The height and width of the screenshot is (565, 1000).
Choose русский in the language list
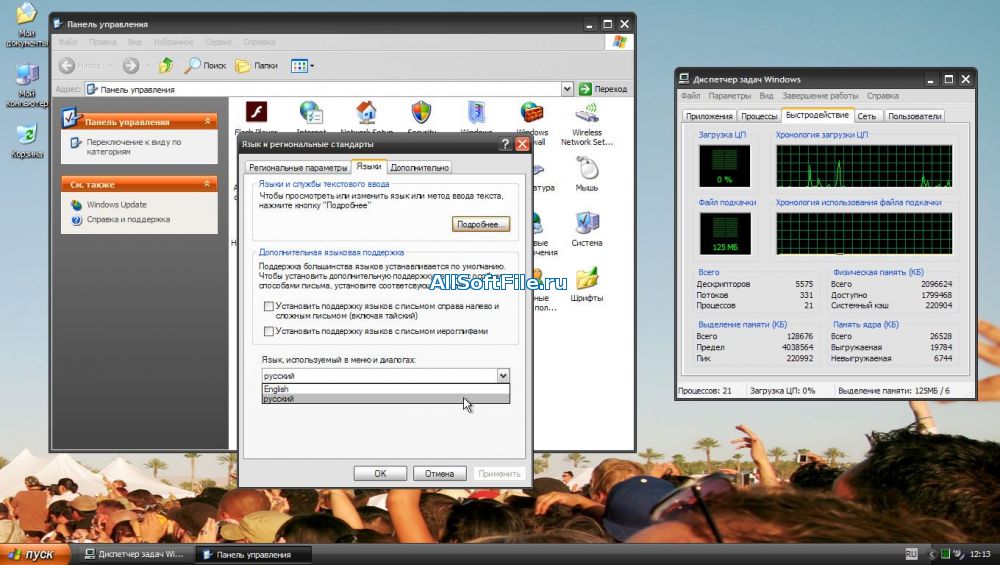click(386, 399)
